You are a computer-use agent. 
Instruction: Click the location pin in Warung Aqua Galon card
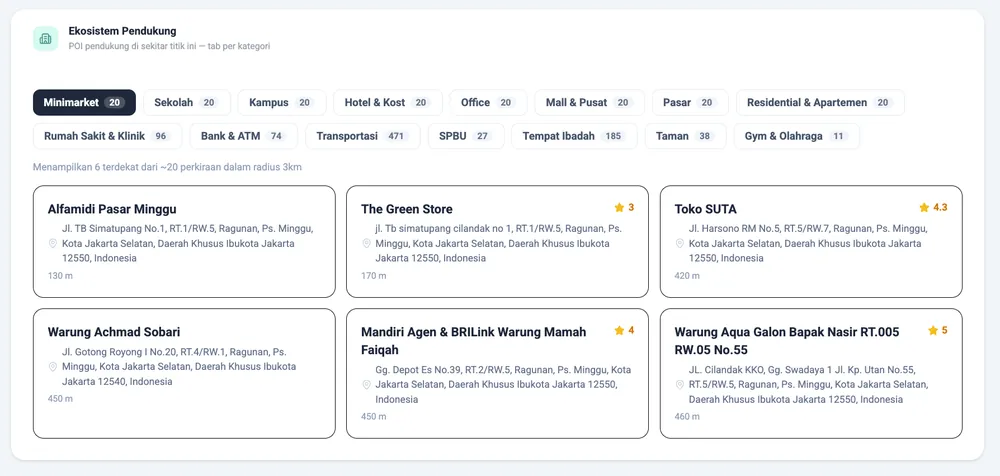680,385
